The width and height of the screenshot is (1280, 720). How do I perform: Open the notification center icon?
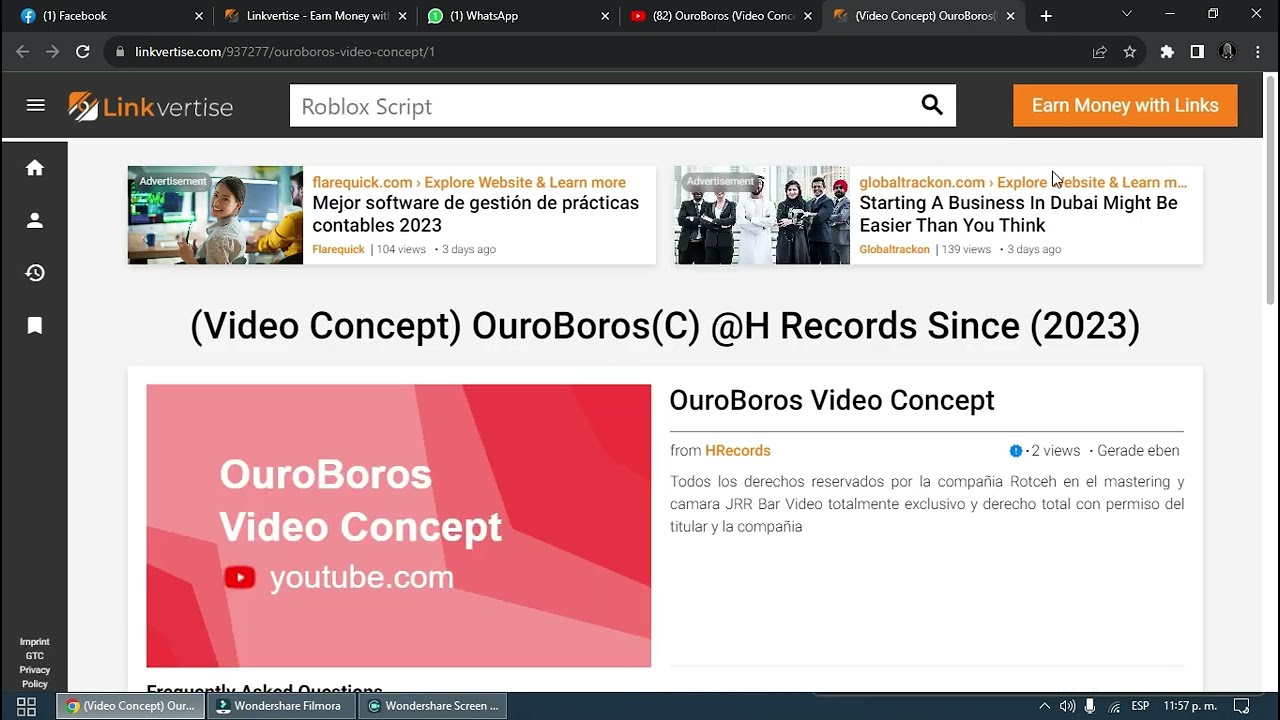1241,706
